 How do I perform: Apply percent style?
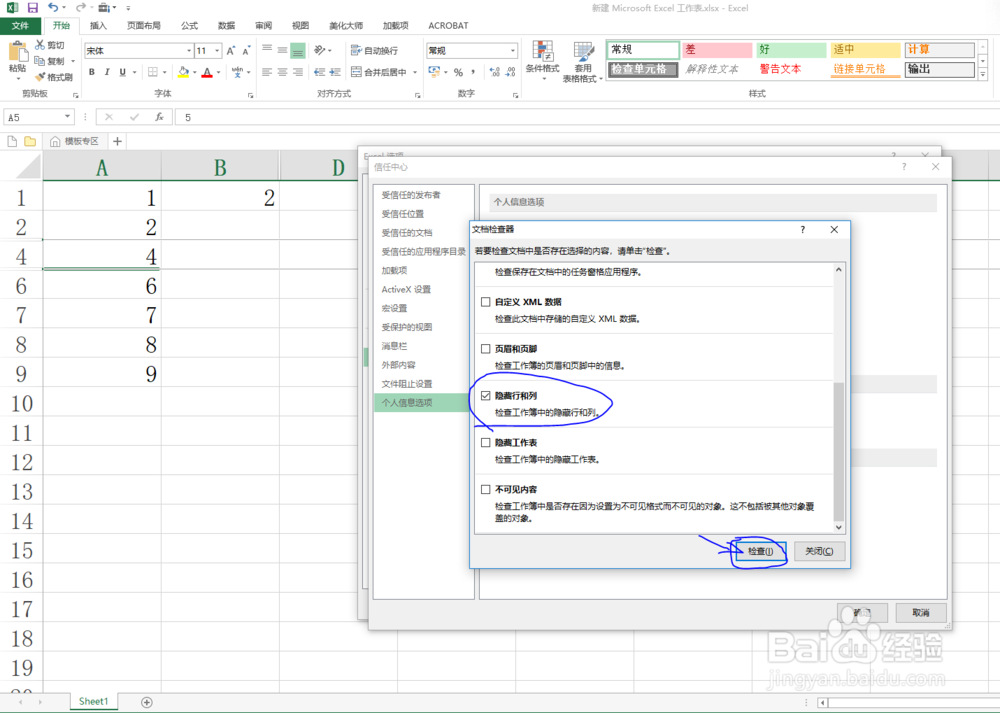[x=458, y=72]
